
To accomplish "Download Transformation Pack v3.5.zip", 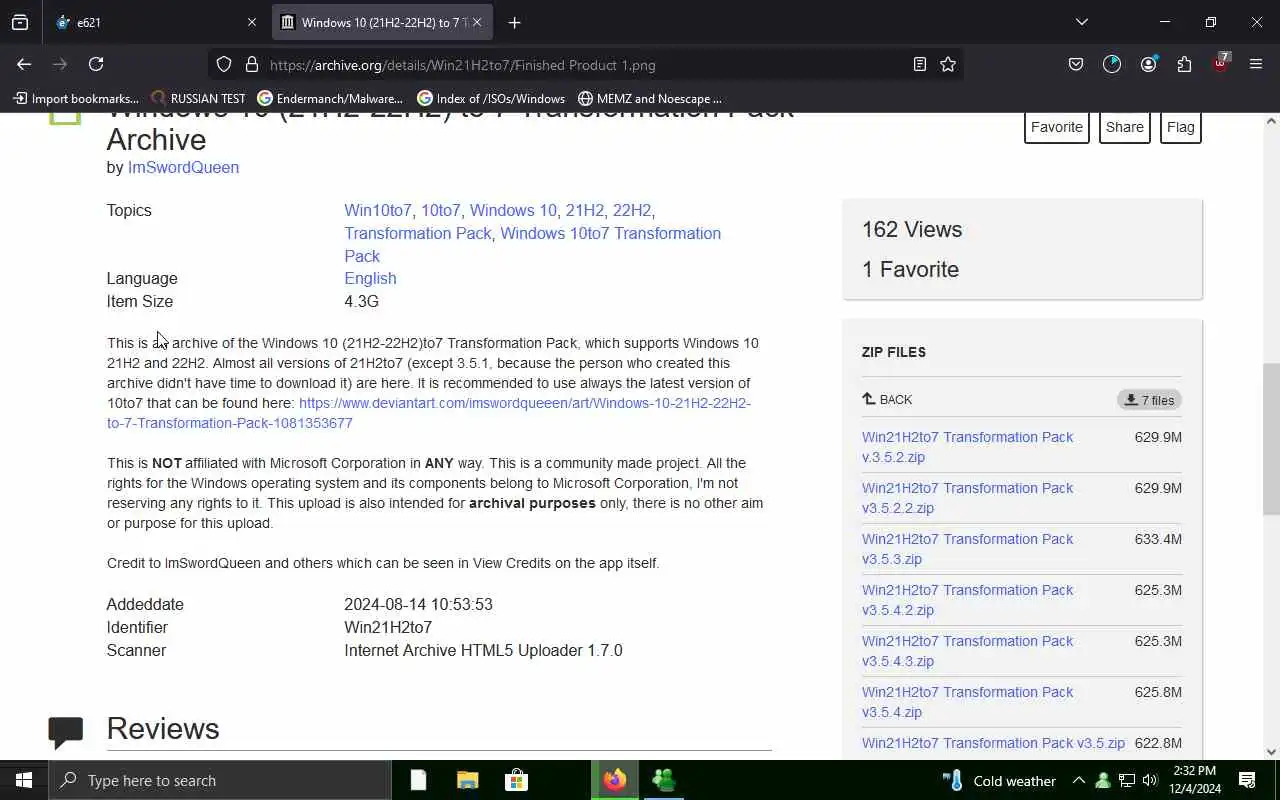I will [x=993, y=743].
